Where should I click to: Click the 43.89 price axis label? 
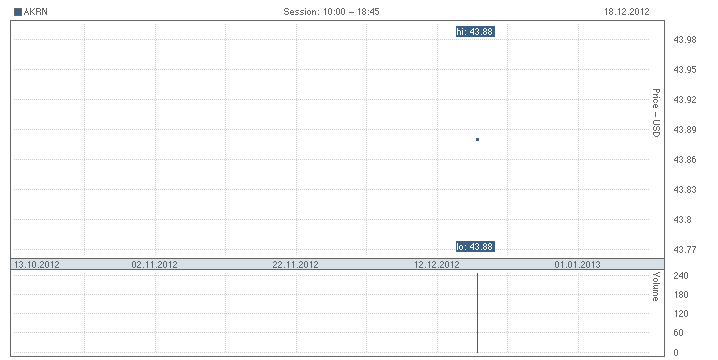coord(685,130)
